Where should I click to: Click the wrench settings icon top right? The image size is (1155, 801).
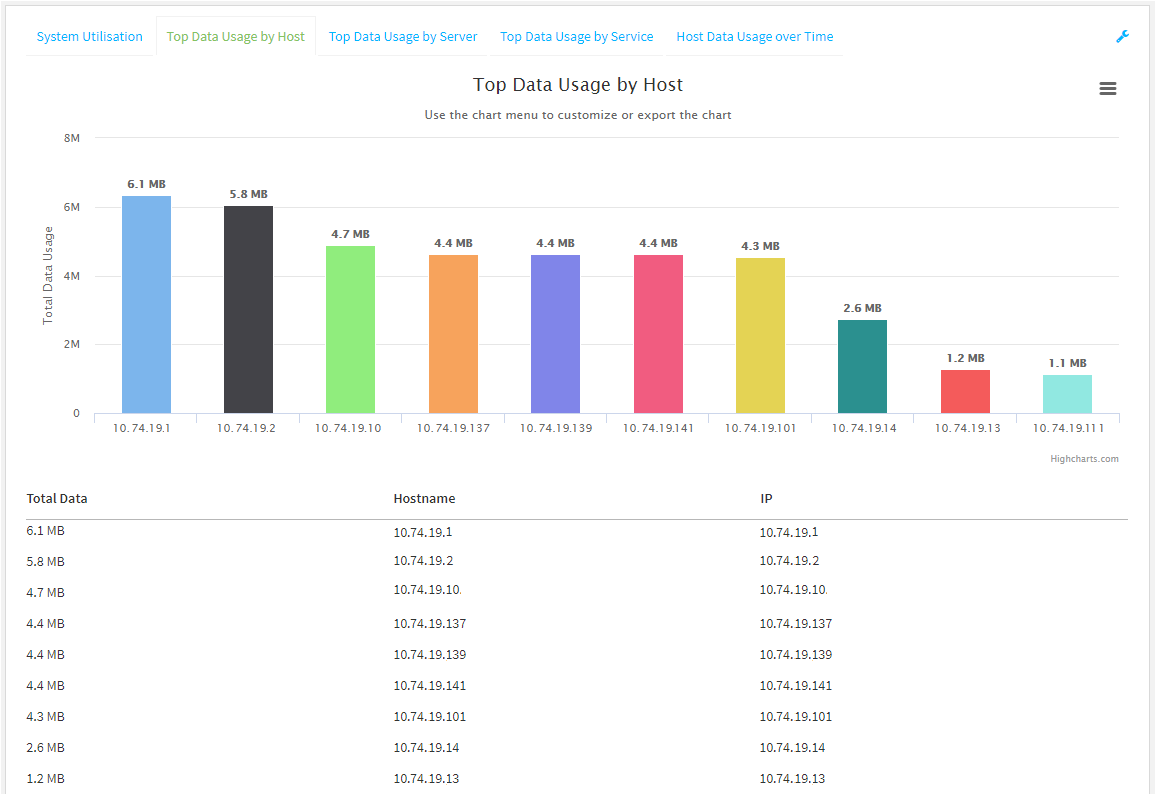1122,36
